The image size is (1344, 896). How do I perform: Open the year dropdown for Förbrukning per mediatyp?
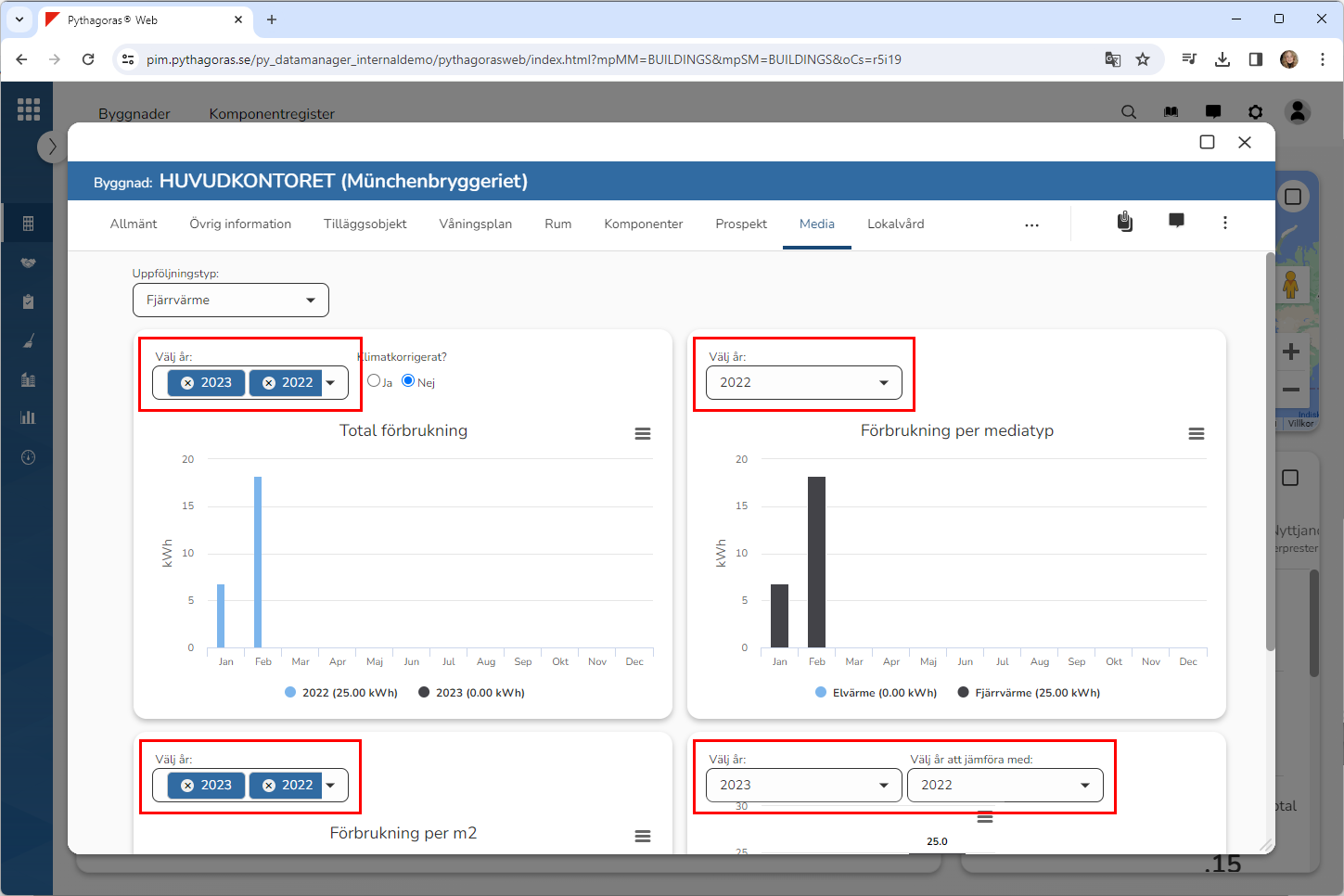pos(803,383)
